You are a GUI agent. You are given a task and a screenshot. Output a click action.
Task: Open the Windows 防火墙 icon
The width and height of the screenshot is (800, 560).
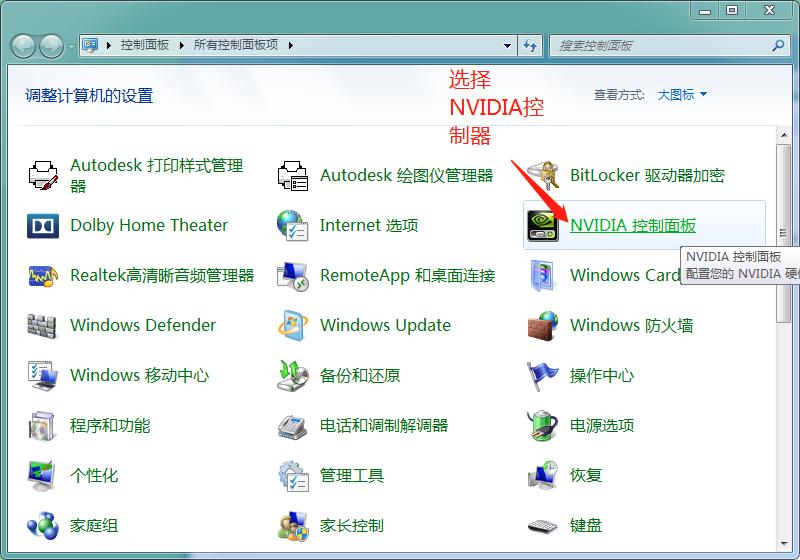click(543, 325)
